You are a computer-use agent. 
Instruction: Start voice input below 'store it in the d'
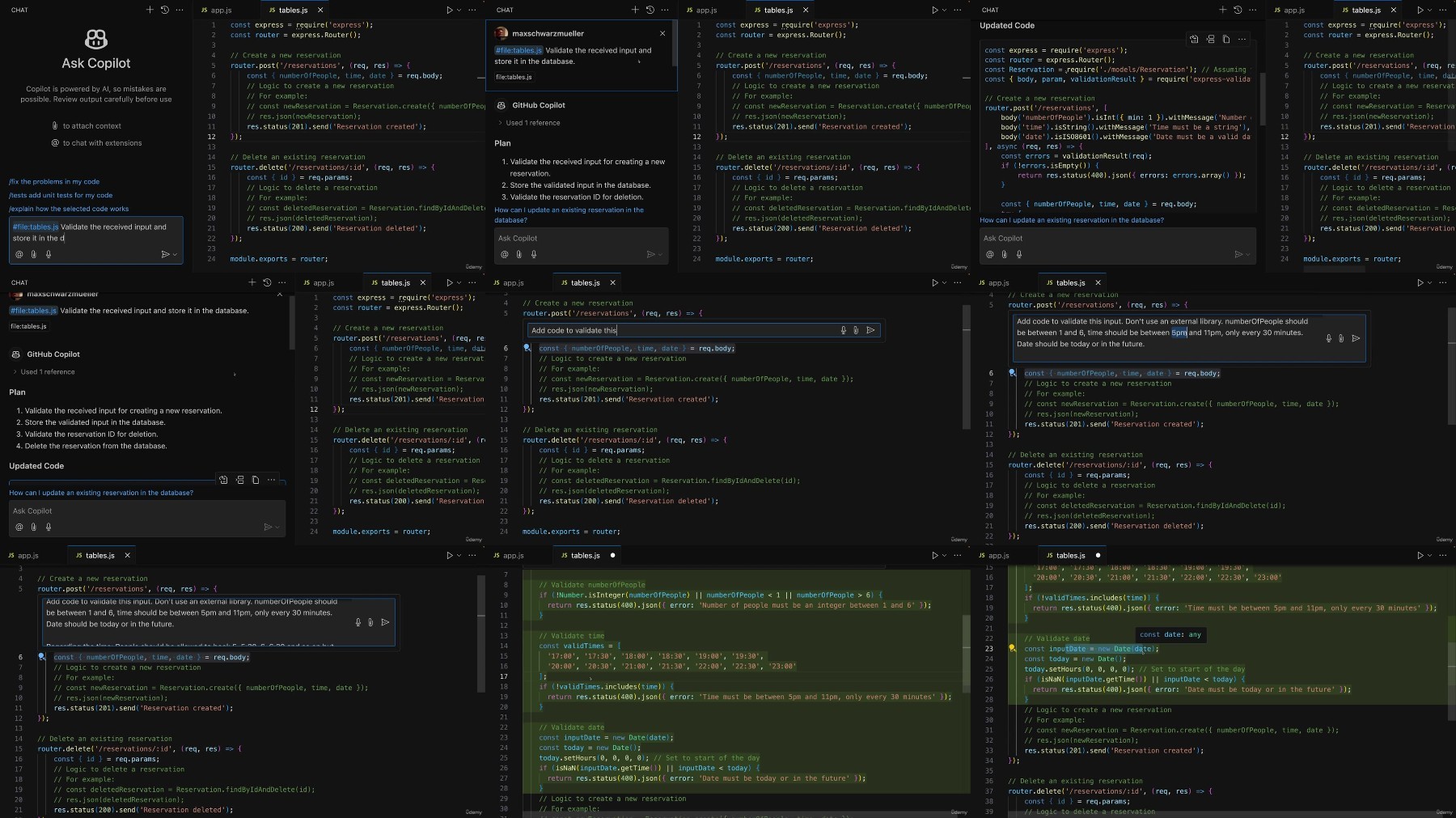(49, 254)
